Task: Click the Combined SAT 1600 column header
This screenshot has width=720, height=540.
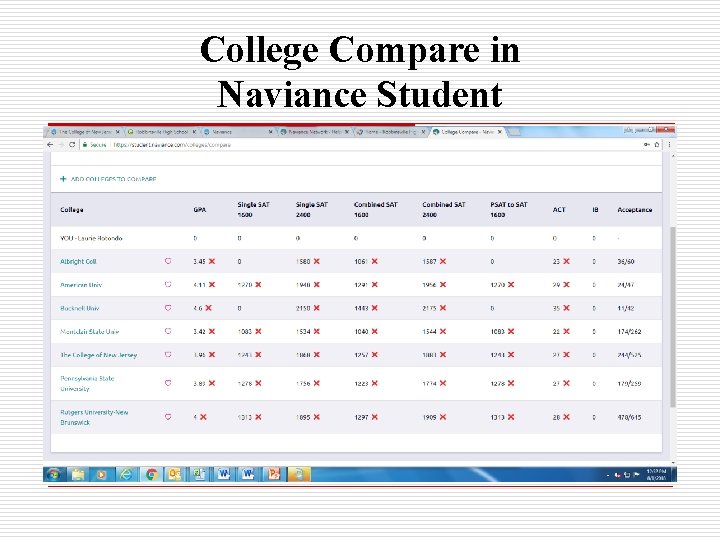Action: (376, 209)
